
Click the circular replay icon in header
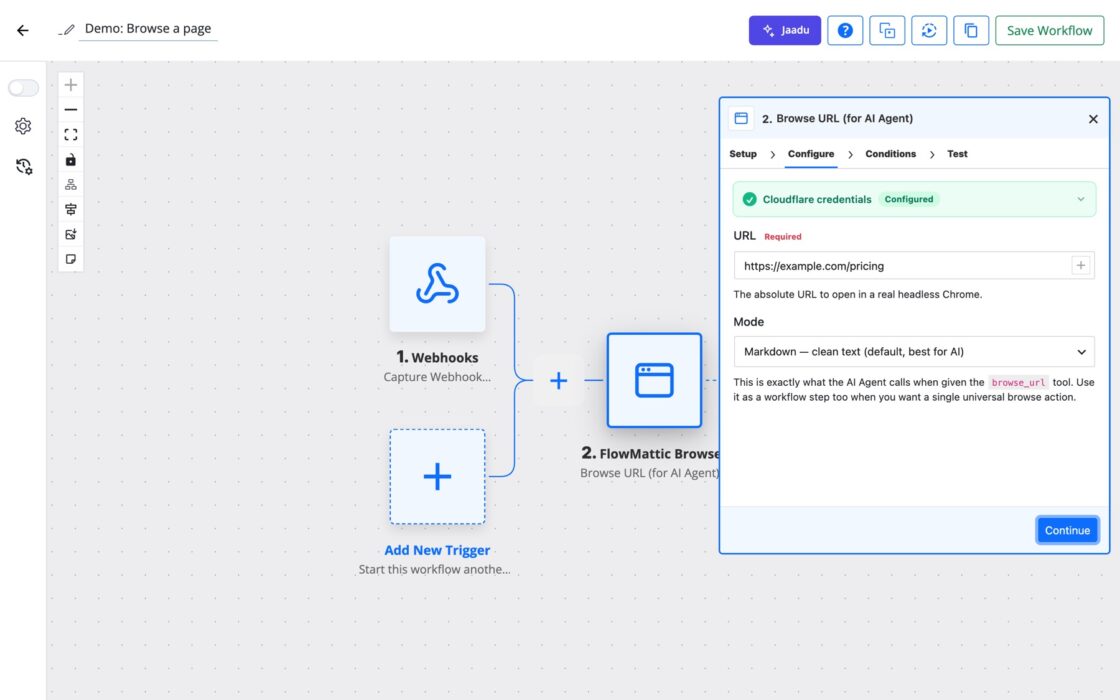pyautogui.click(x=929, y=30)
